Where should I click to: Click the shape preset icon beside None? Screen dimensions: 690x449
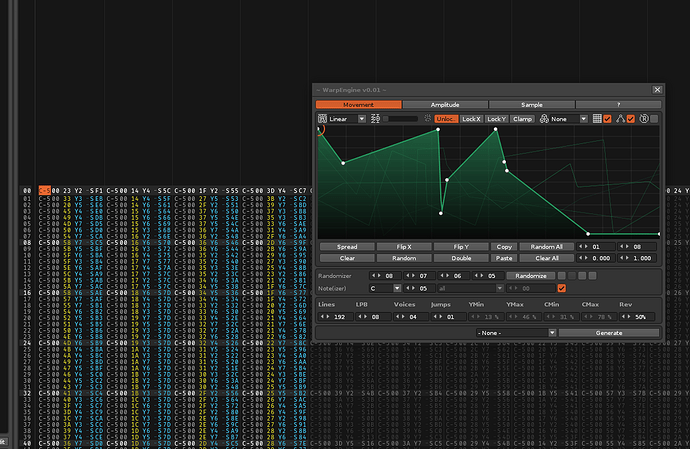point(544,118)
